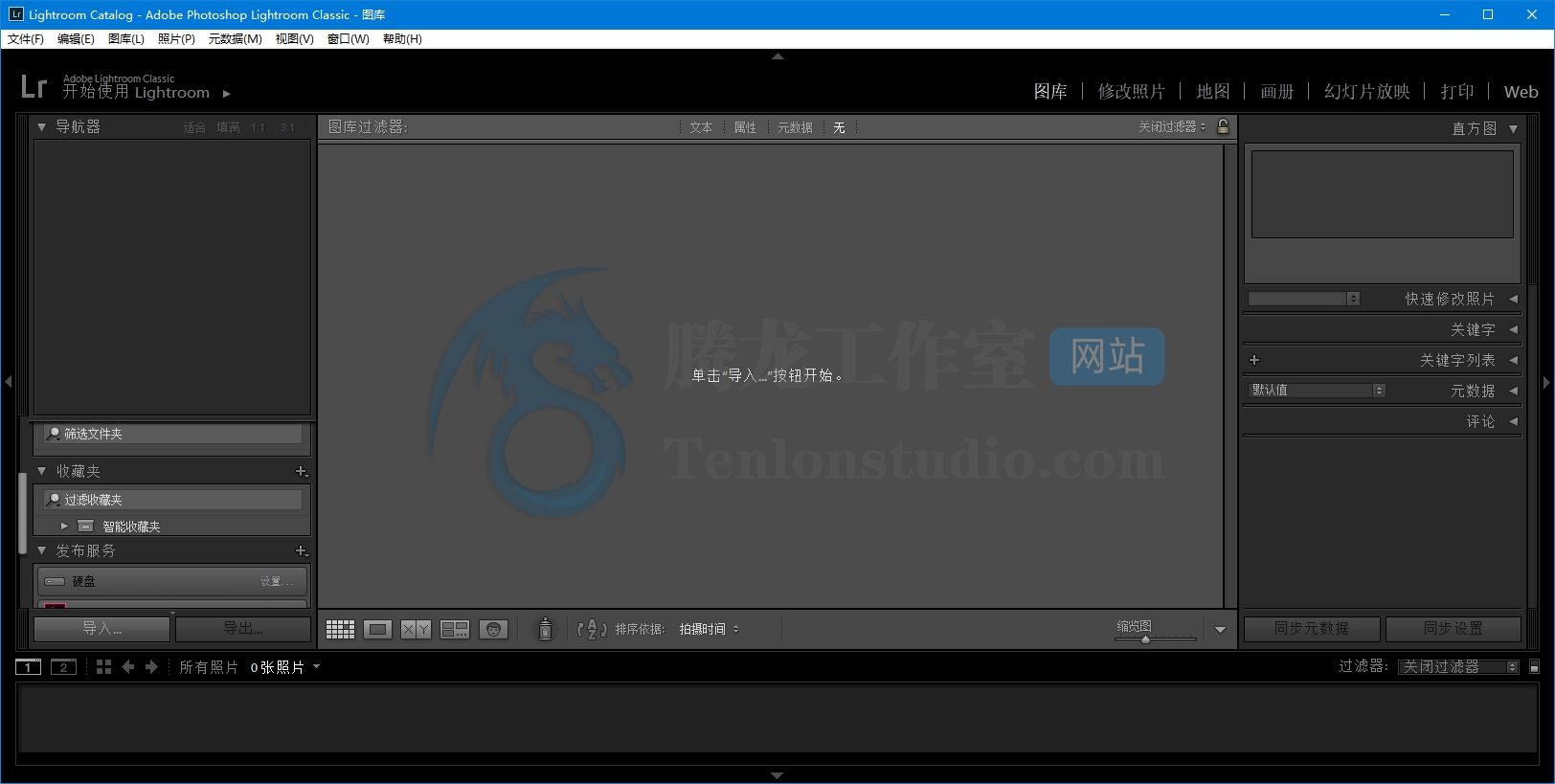Screen dimensions: 1555x784
Task: Collapse the Navigator panel triangle
Action: pos(41,126)
